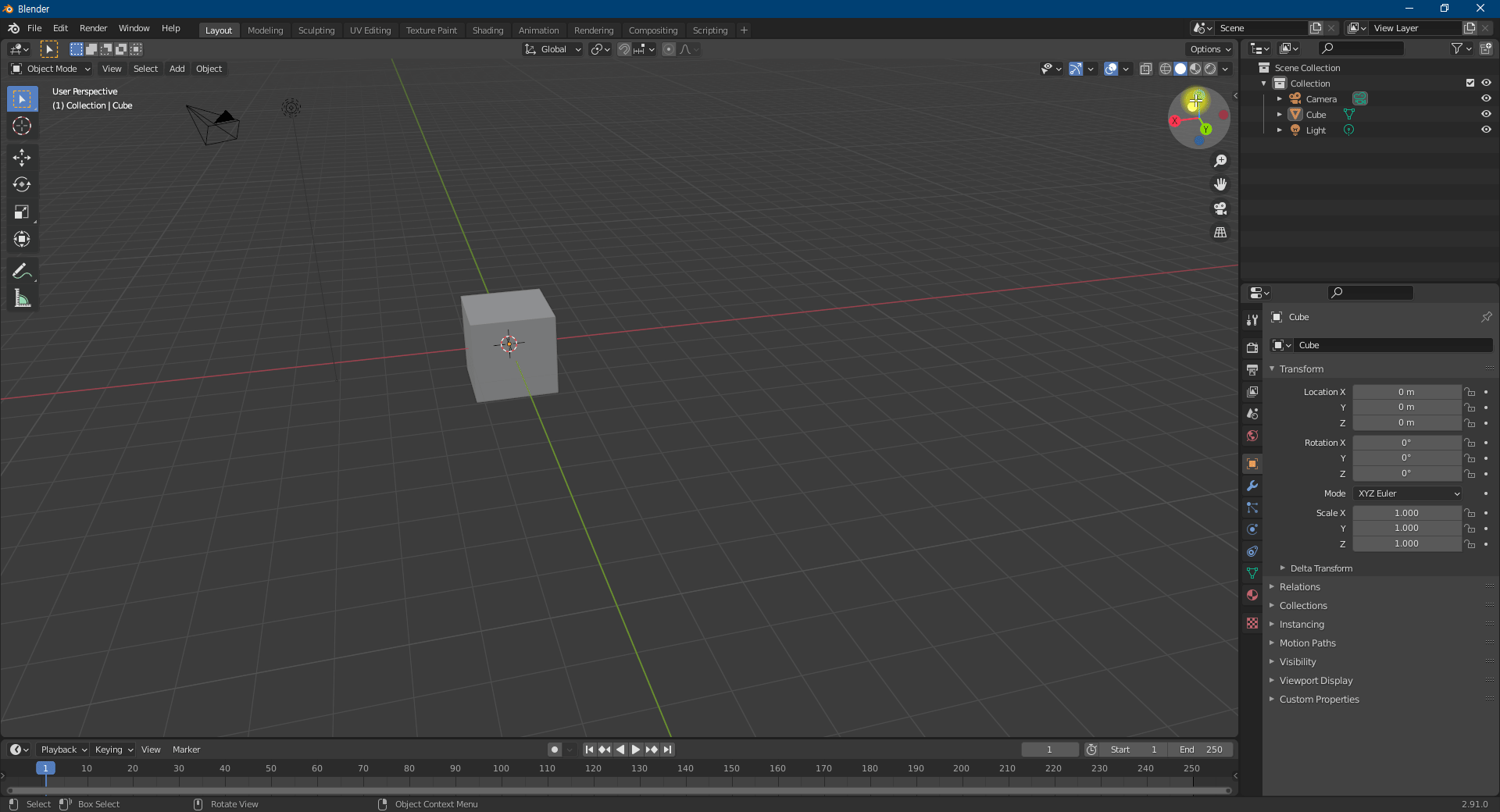Toggle lock for Scale X
The height and width of the screenshot is (812, 1500).
click(1470, 513)
